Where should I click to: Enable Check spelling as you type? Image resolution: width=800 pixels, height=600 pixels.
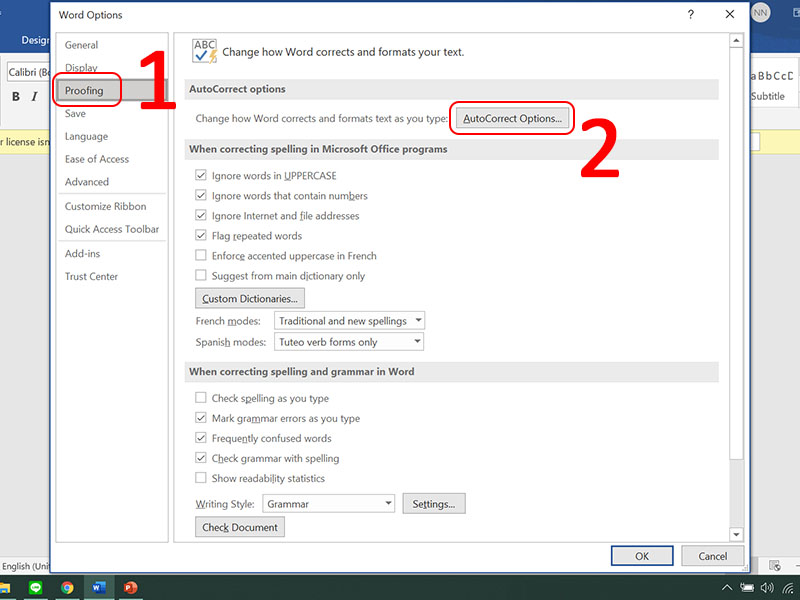201,398
